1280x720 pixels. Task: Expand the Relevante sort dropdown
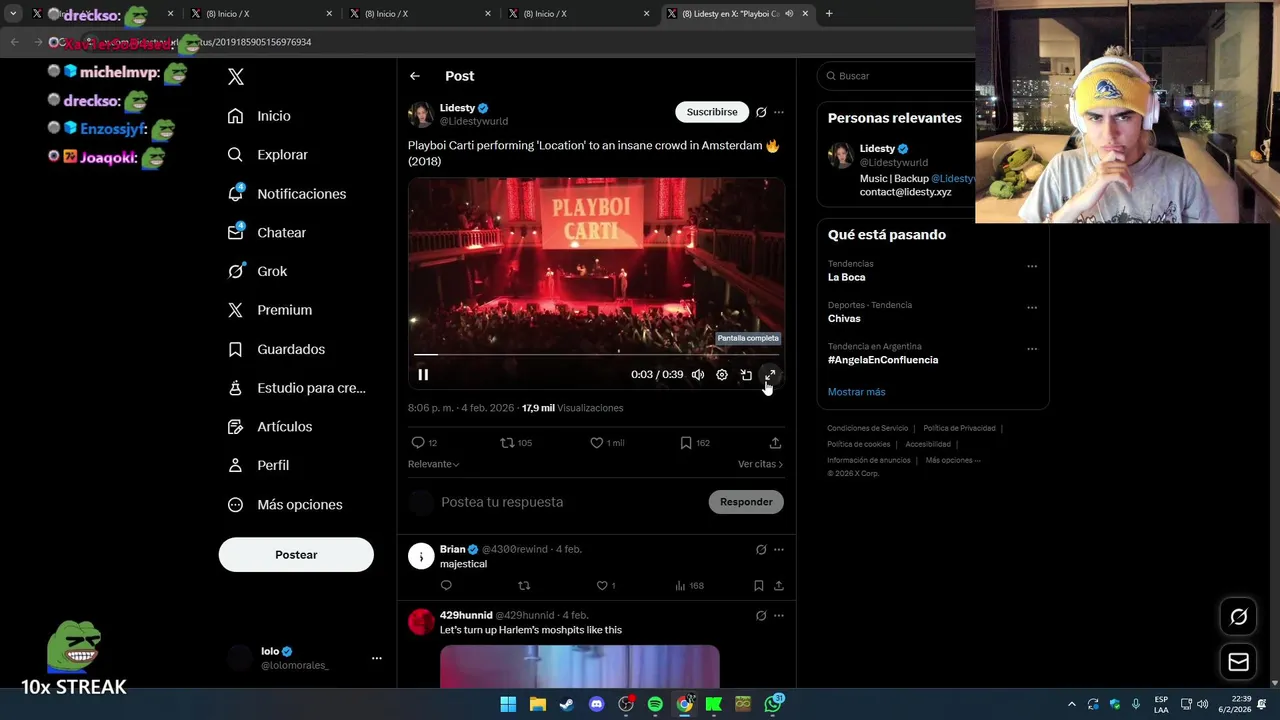click(433, 464)
